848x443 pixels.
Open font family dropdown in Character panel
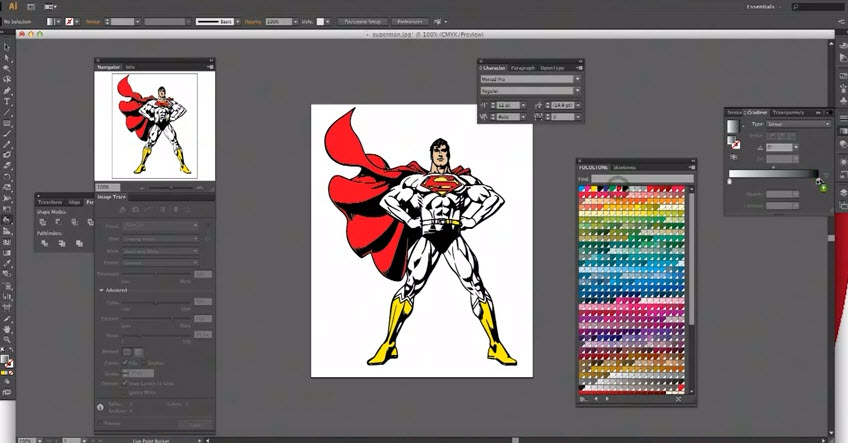pyautogui.click(x=577, y=79)
